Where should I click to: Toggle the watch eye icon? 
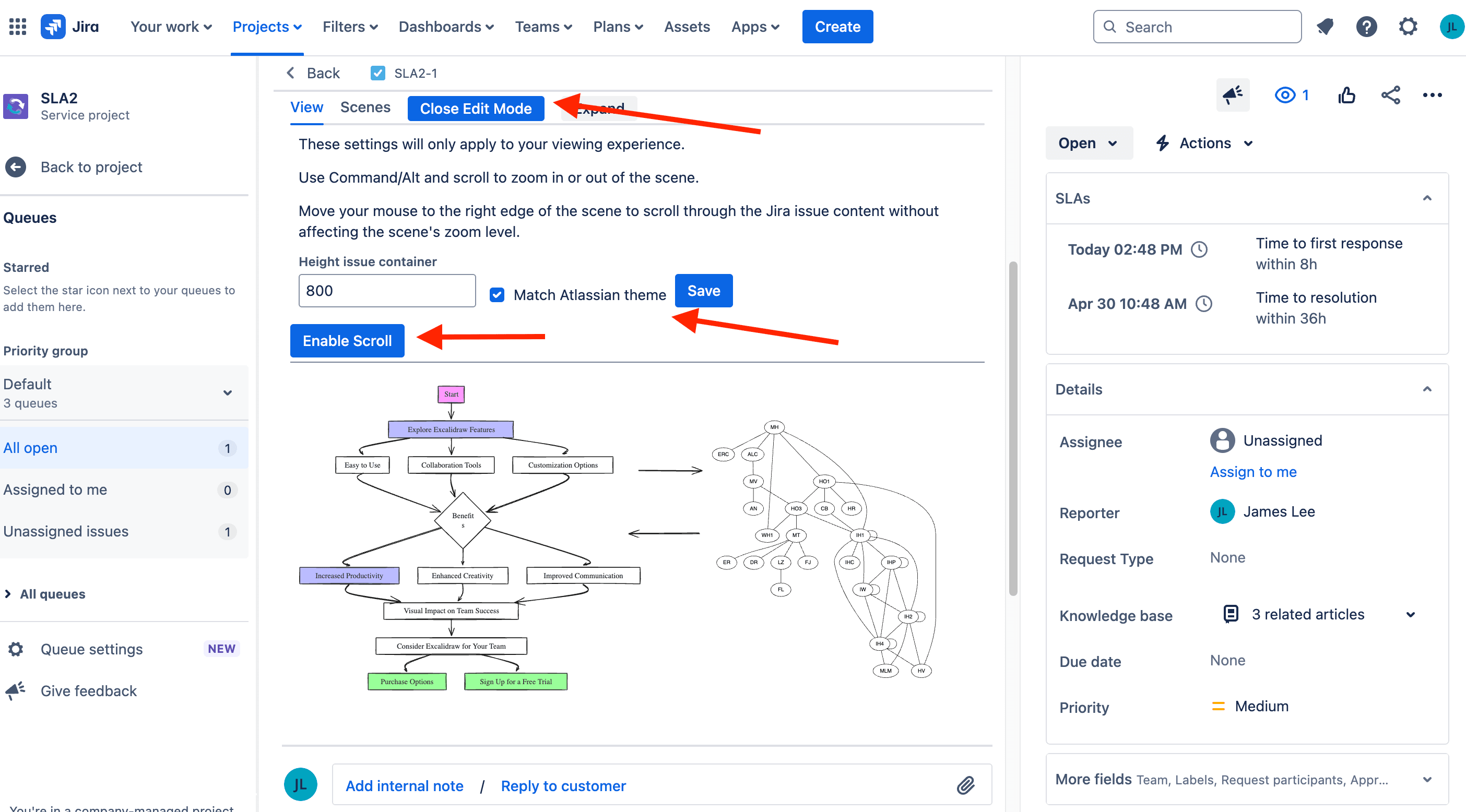point(1285,95)
